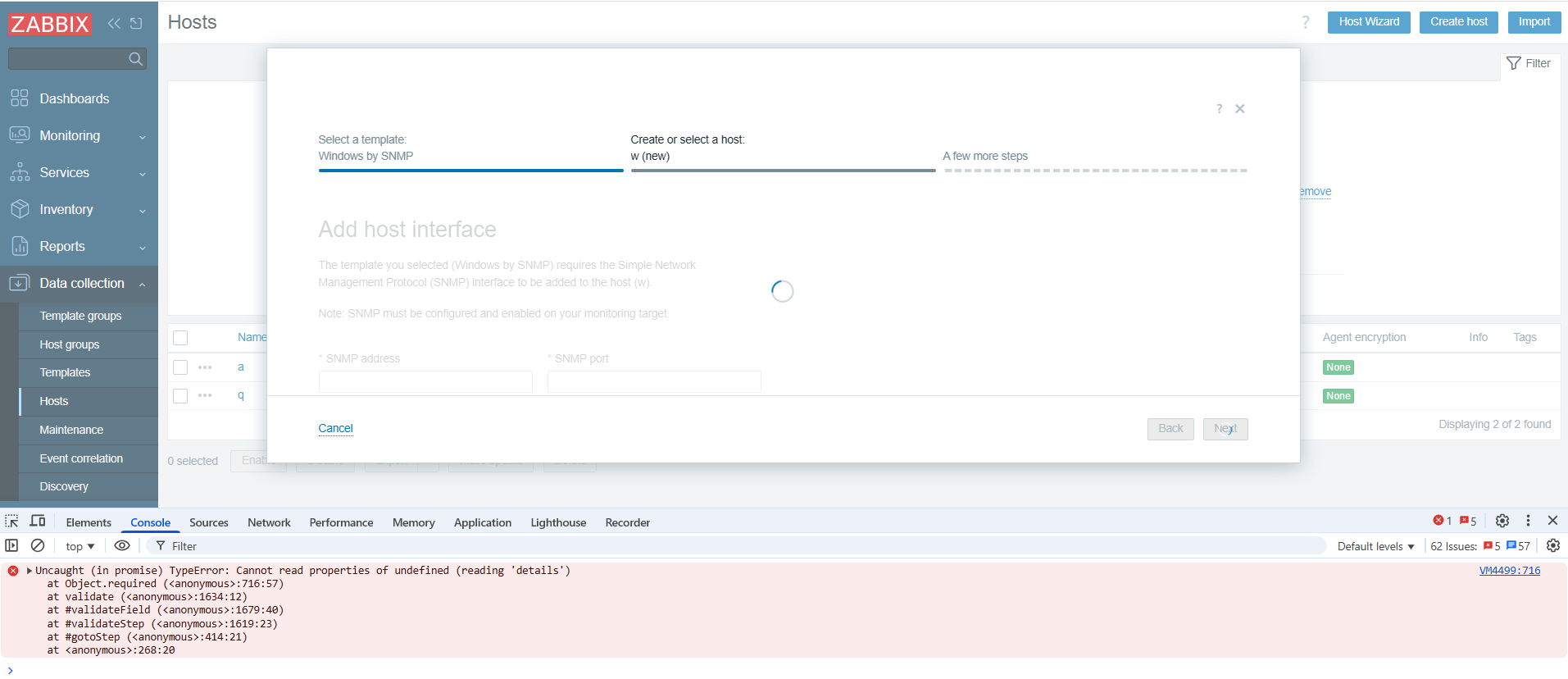Click the Filter funnel icon
Screen dimensions: 1568x679
coord(1514,63)
